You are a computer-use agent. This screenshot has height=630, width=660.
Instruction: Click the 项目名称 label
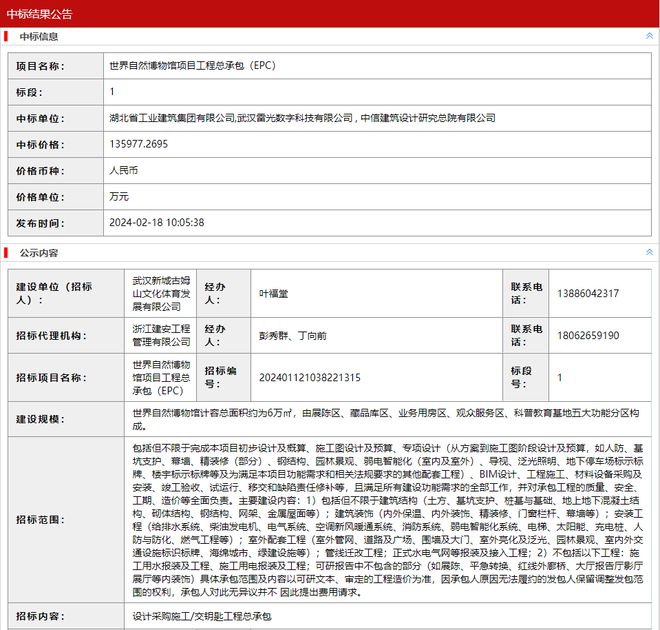(x=40, y=66)
